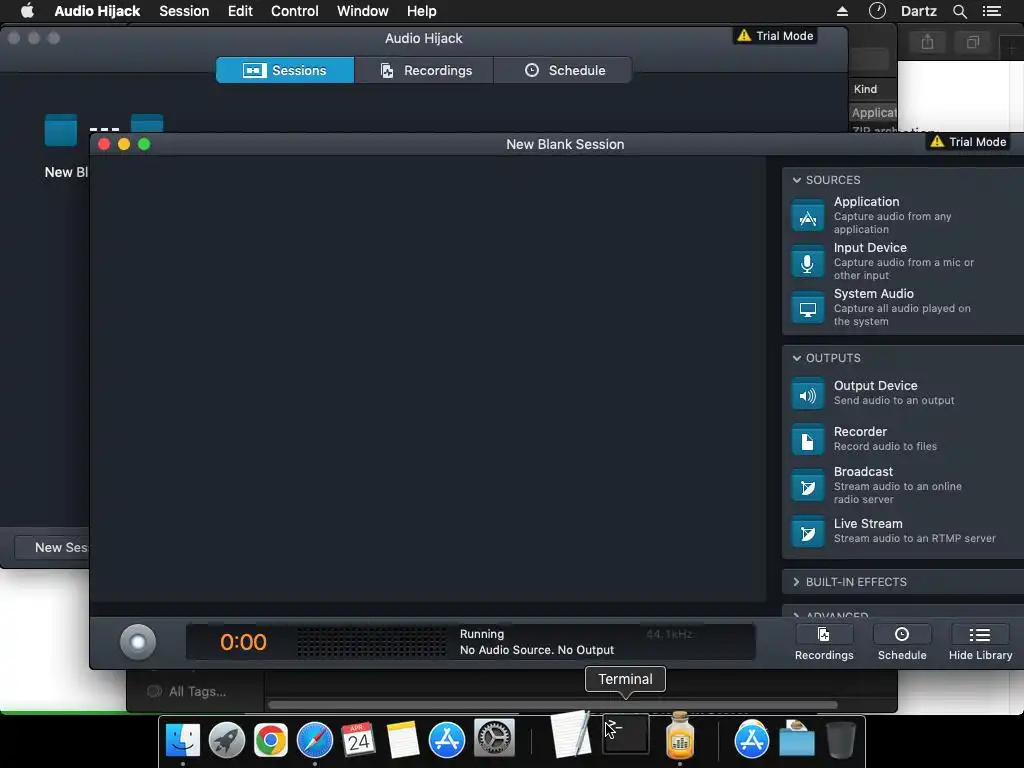
Task: Open the Session menu
Action: pos(184,11)
